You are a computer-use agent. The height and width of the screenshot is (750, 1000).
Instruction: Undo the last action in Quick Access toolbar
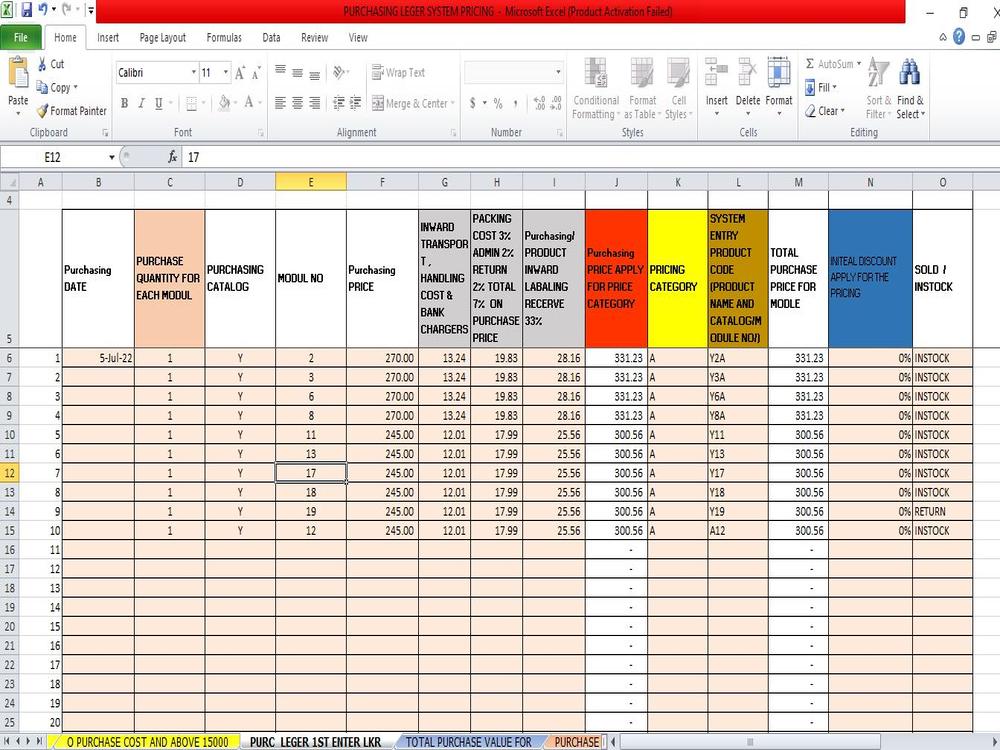point(43,10)
